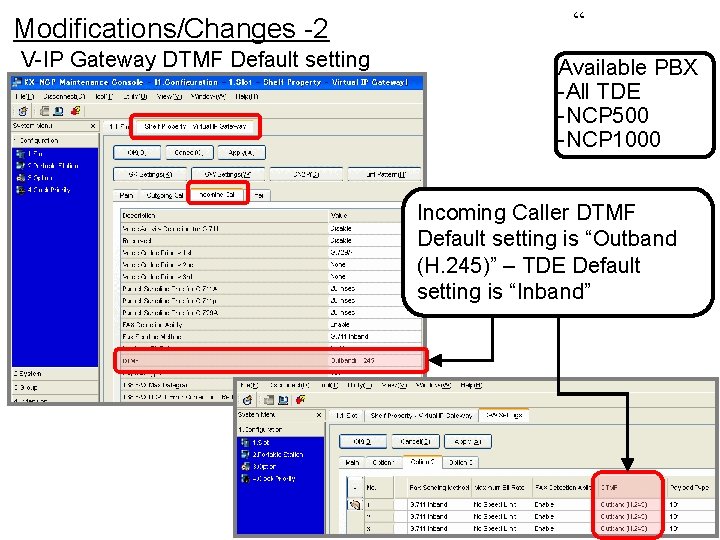Click Cancel in the GW Settings window
Screen dimensions: 720x540
415,442
